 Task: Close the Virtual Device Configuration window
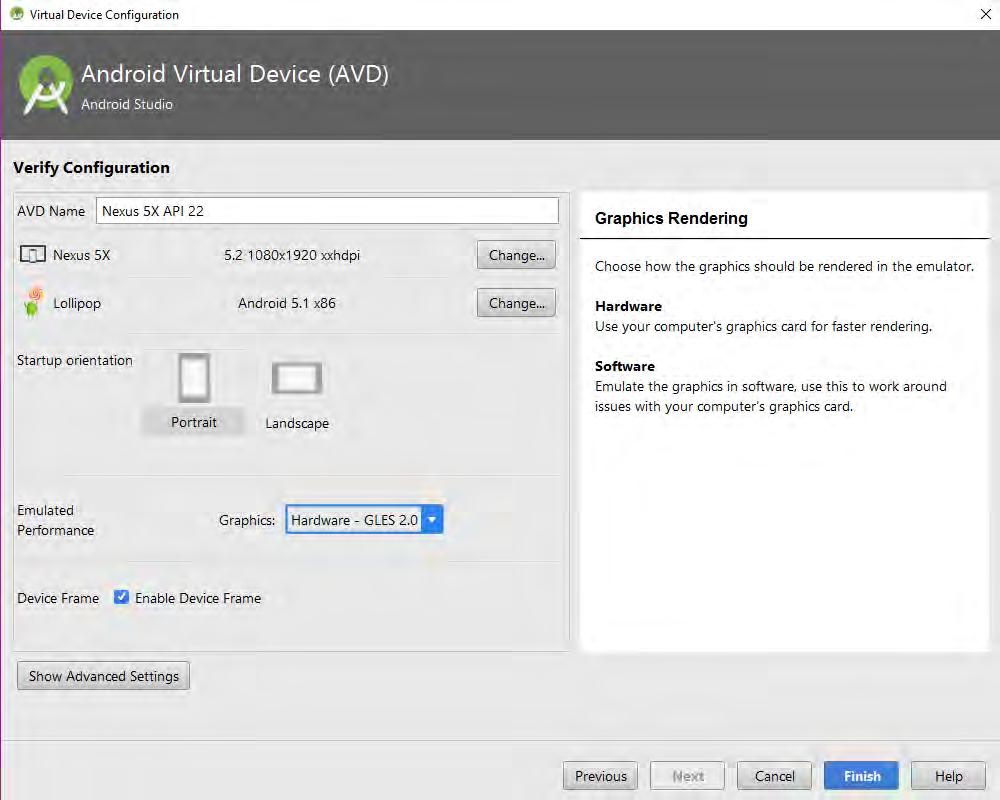985,14
